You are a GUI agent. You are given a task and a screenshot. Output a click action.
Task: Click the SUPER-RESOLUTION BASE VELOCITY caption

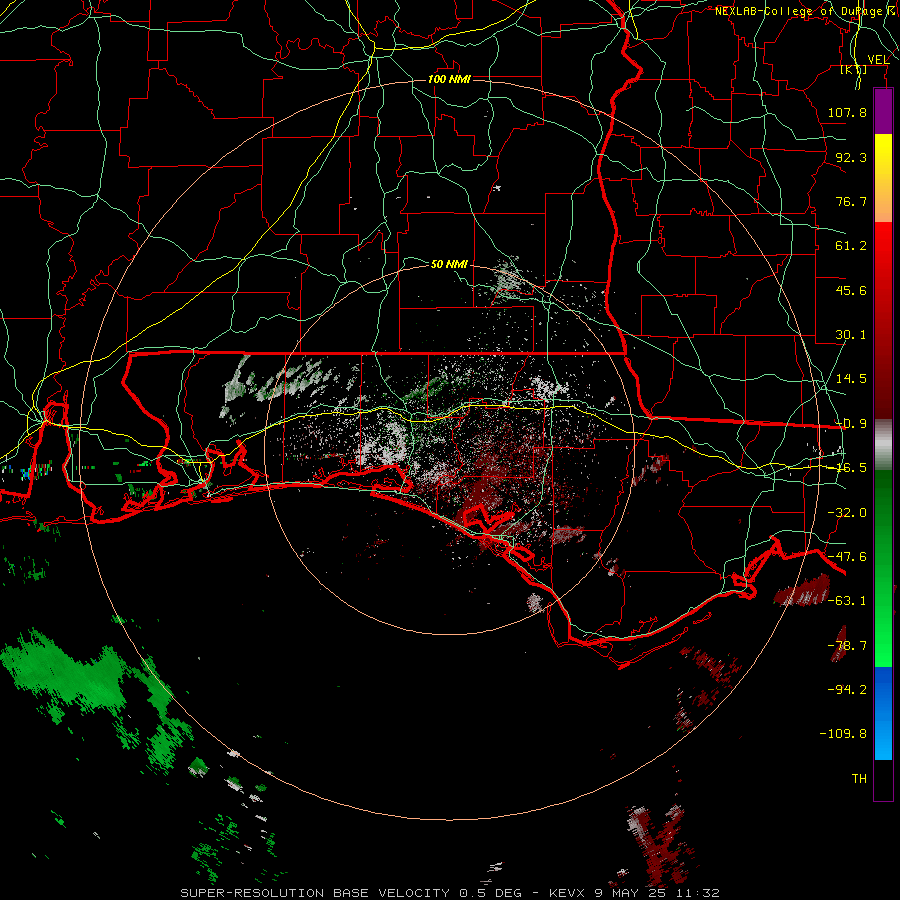point(315,893)
